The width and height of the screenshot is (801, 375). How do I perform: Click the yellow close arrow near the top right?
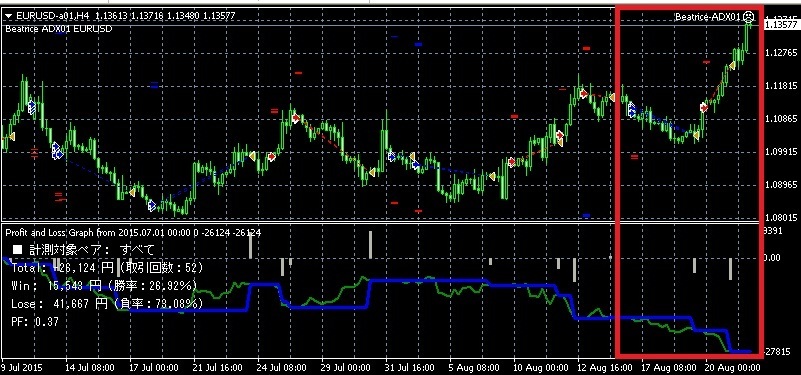732,65
